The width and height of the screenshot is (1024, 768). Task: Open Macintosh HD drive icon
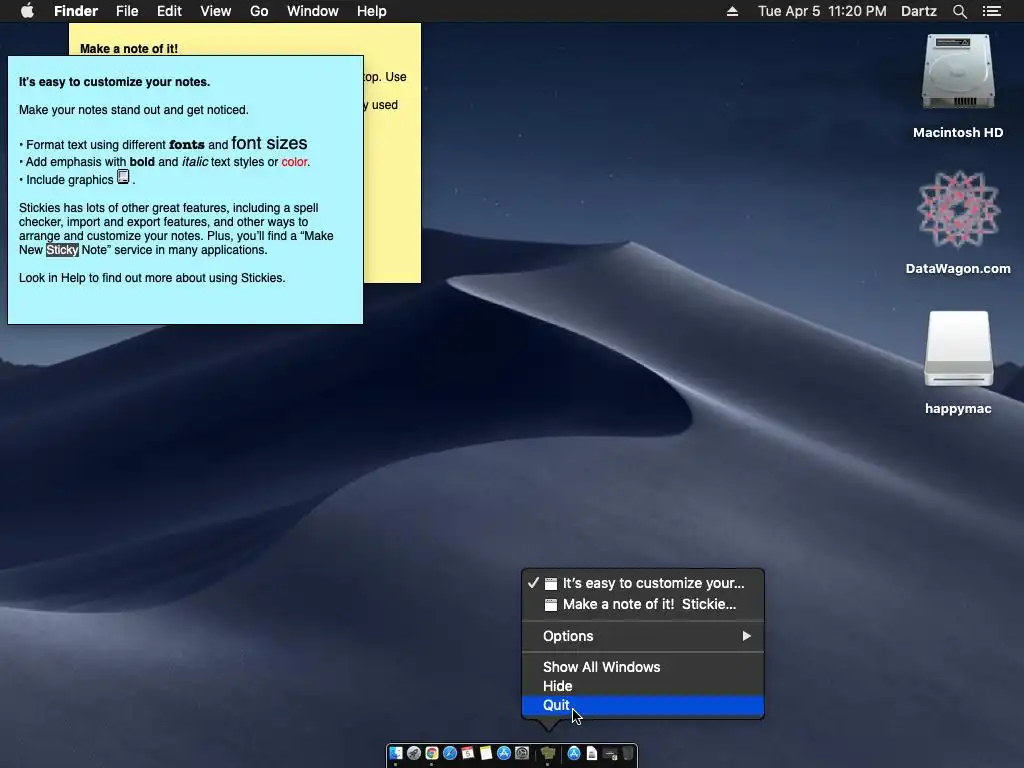coord(958,72)
